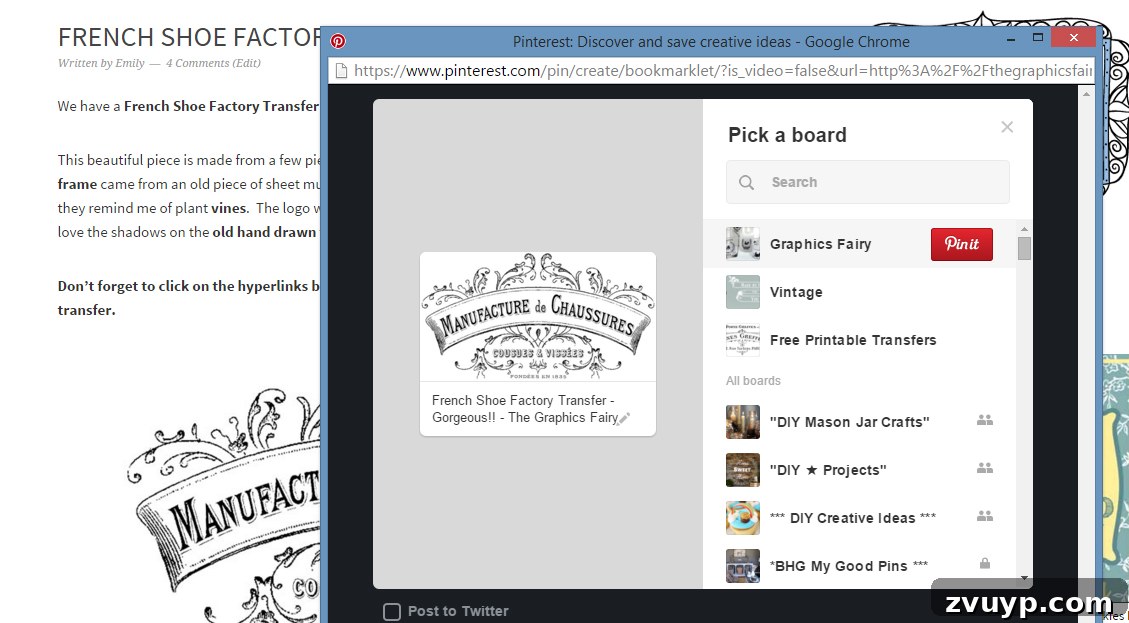The image size is (1129, 623).
Task: Click the Pinterest logo in window title bar
Action: (x=338, y=41)
